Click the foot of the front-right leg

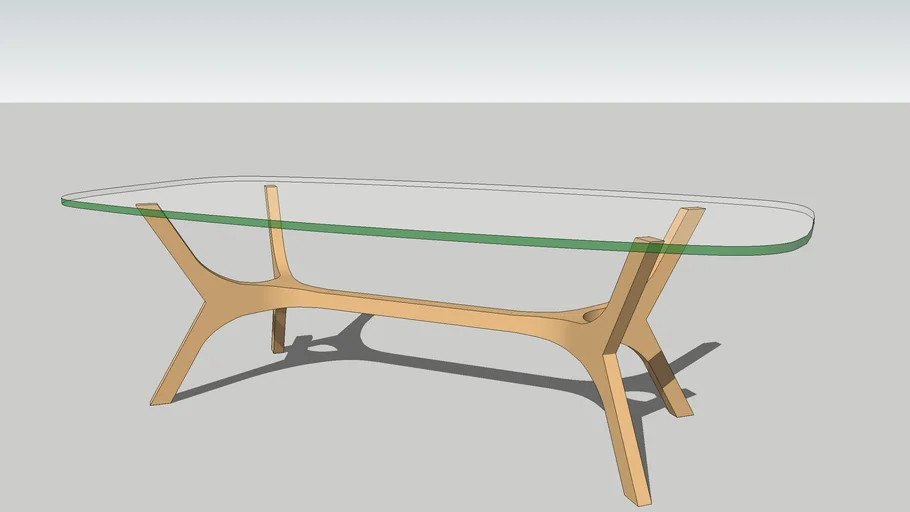638,497
